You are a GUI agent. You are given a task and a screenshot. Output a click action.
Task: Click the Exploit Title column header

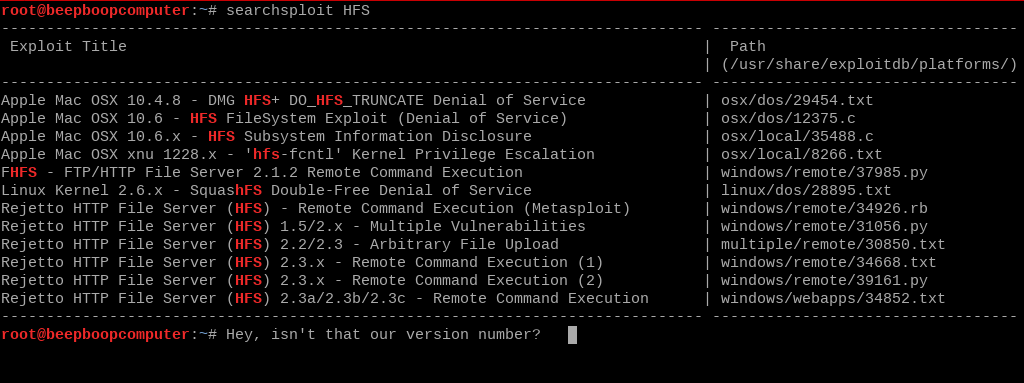click(x=68, y=47)
